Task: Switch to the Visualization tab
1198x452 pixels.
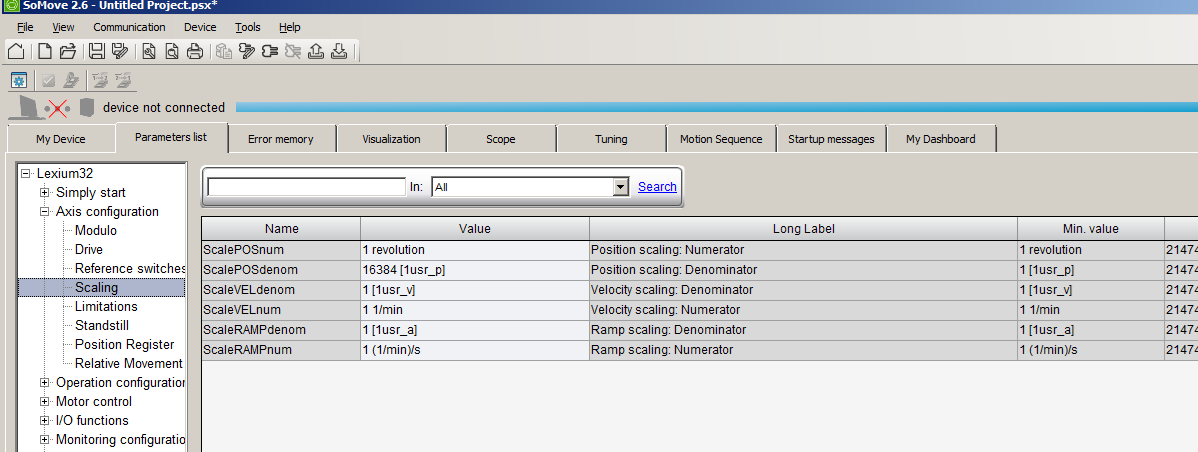Action: (x=391, y=139)
